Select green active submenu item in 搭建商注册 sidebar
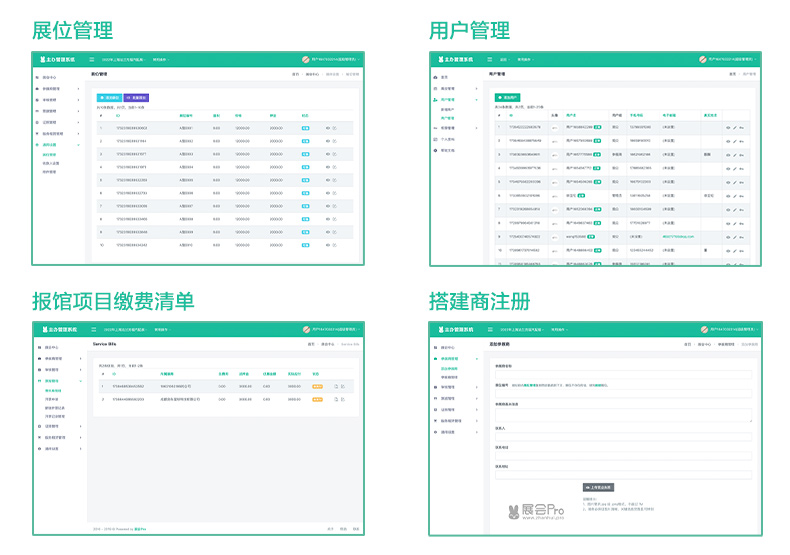790x555 pixels. 449,368
